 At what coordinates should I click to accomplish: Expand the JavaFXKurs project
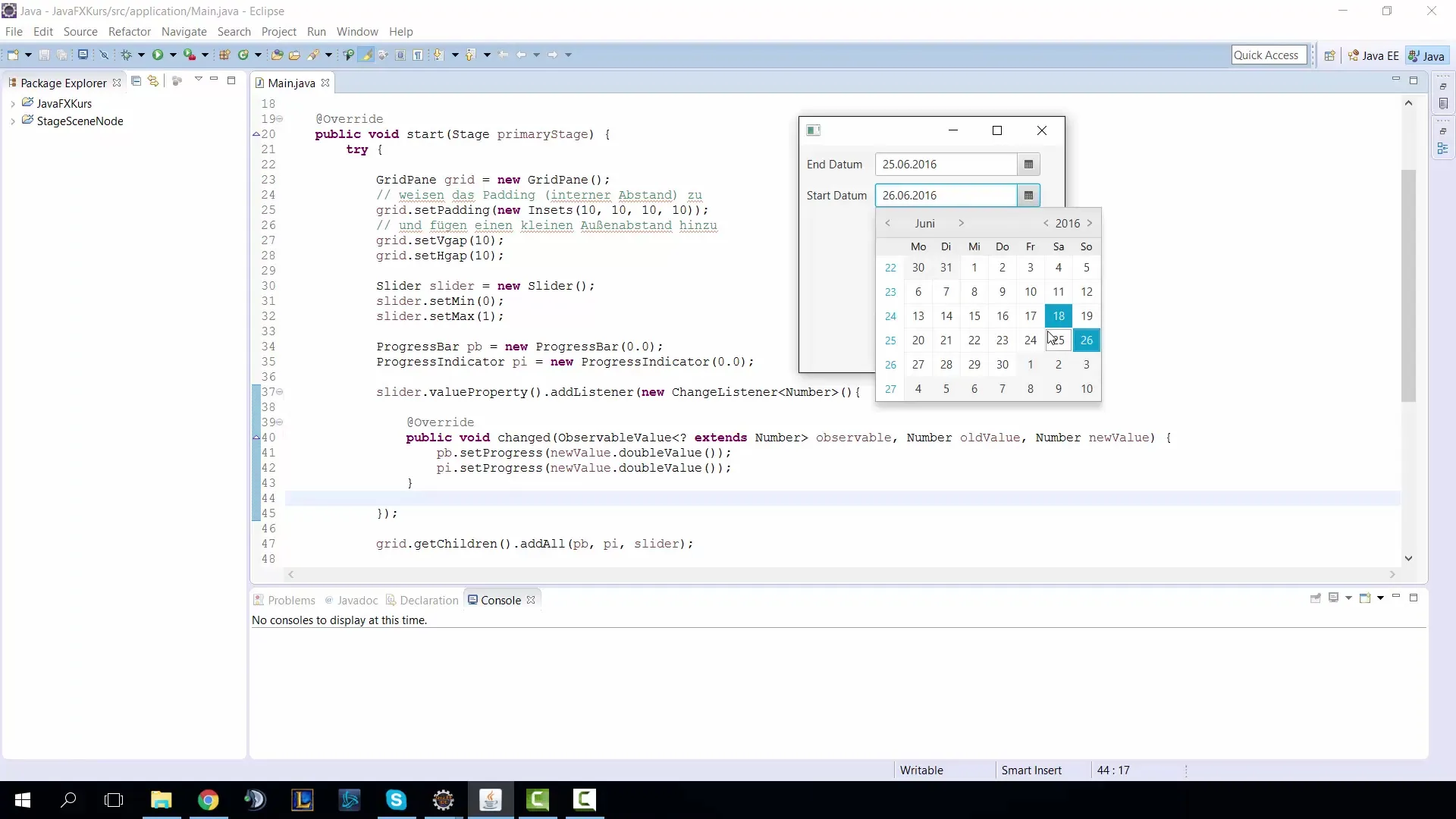[x=13, y=104]
